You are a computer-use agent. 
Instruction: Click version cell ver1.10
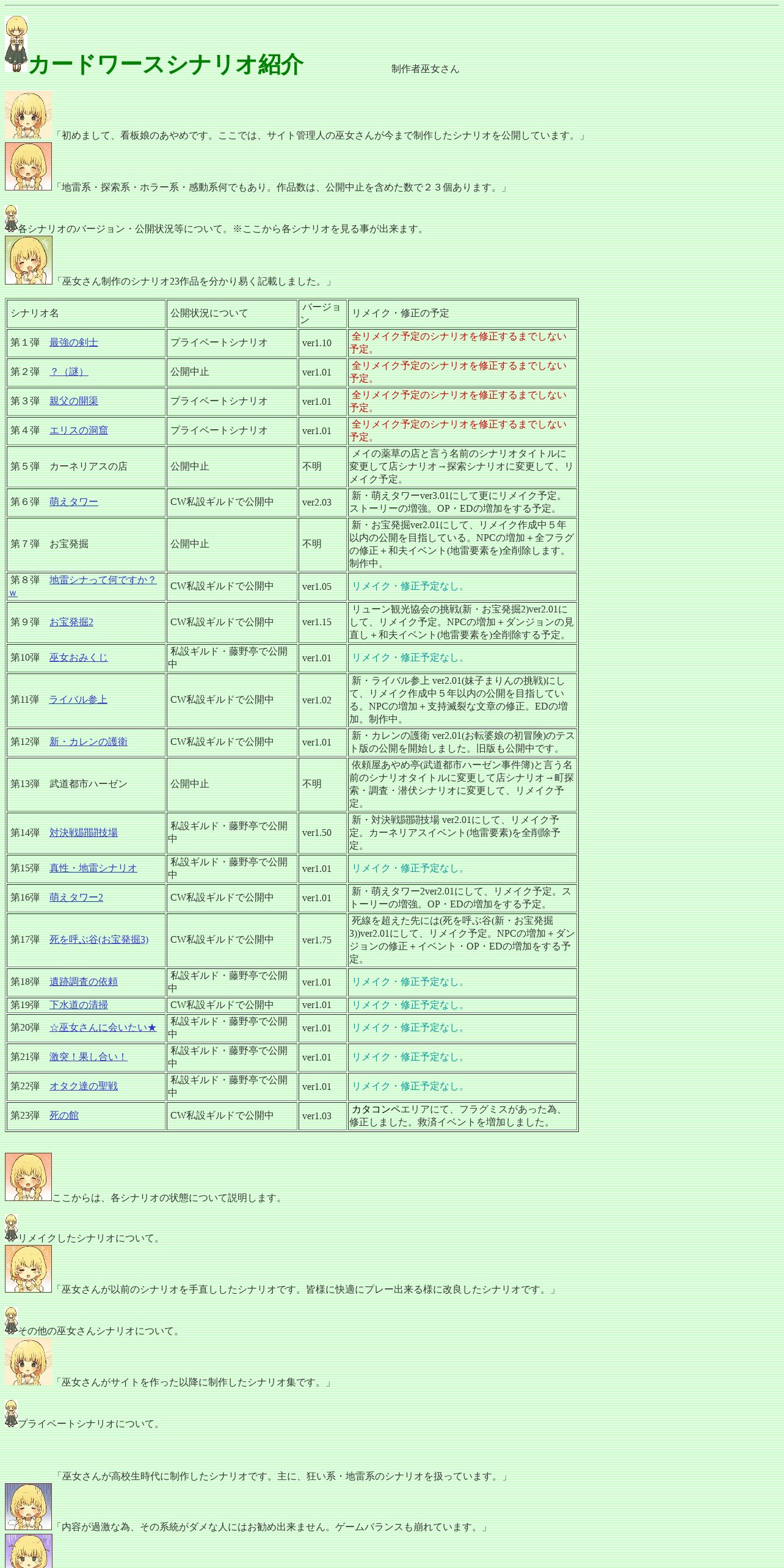pos(322,343)
